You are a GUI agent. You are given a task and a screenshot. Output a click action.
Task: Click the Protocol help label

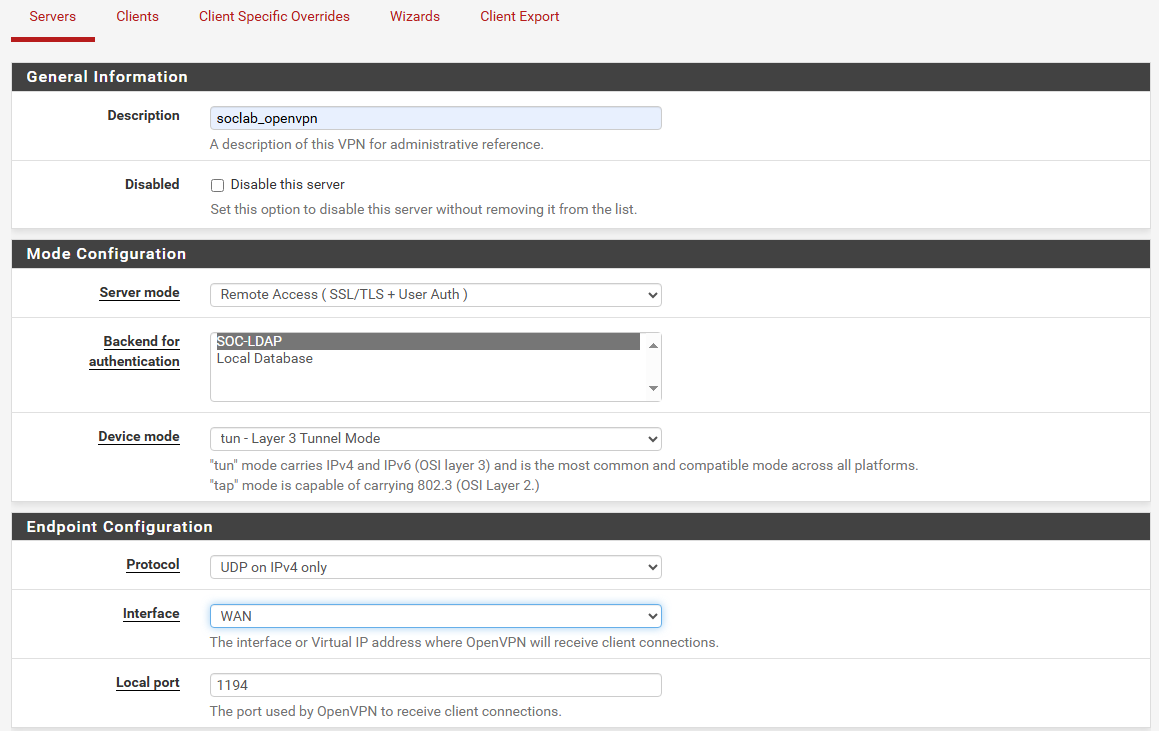tap(153, 565)
